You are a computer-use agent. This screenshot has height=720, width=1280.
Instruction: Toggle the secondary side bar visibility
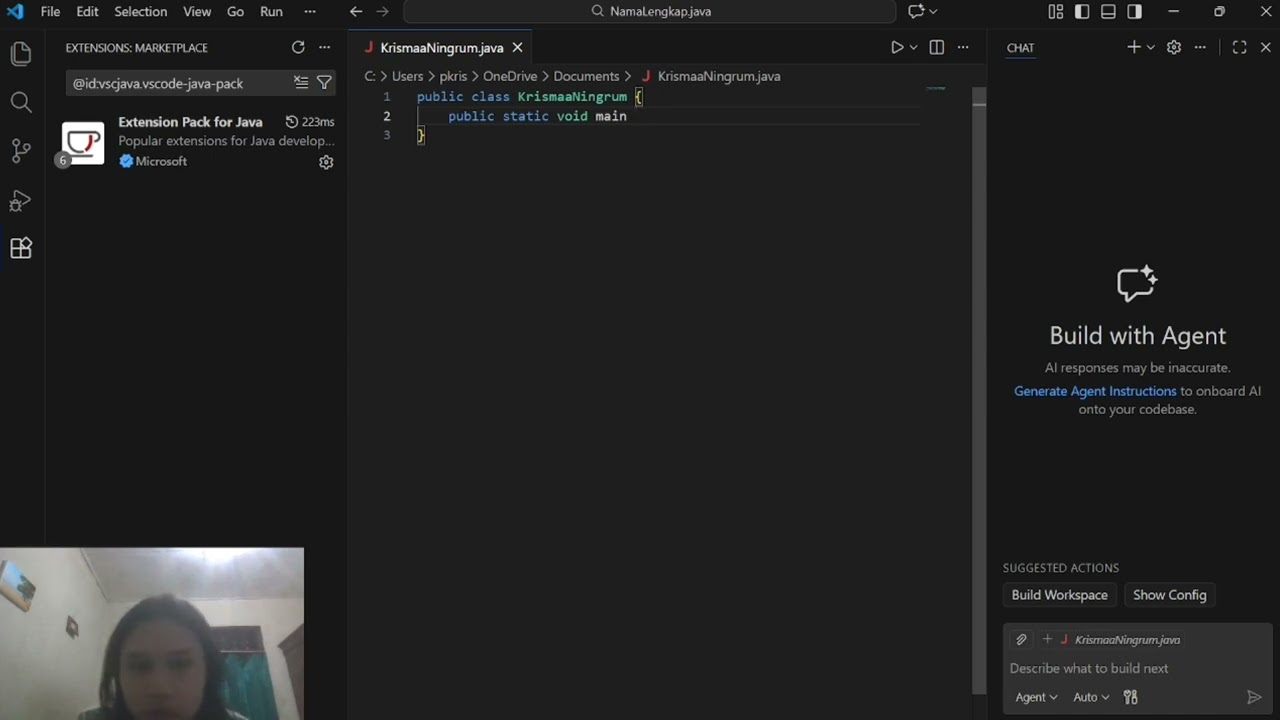click(1134, 12)
